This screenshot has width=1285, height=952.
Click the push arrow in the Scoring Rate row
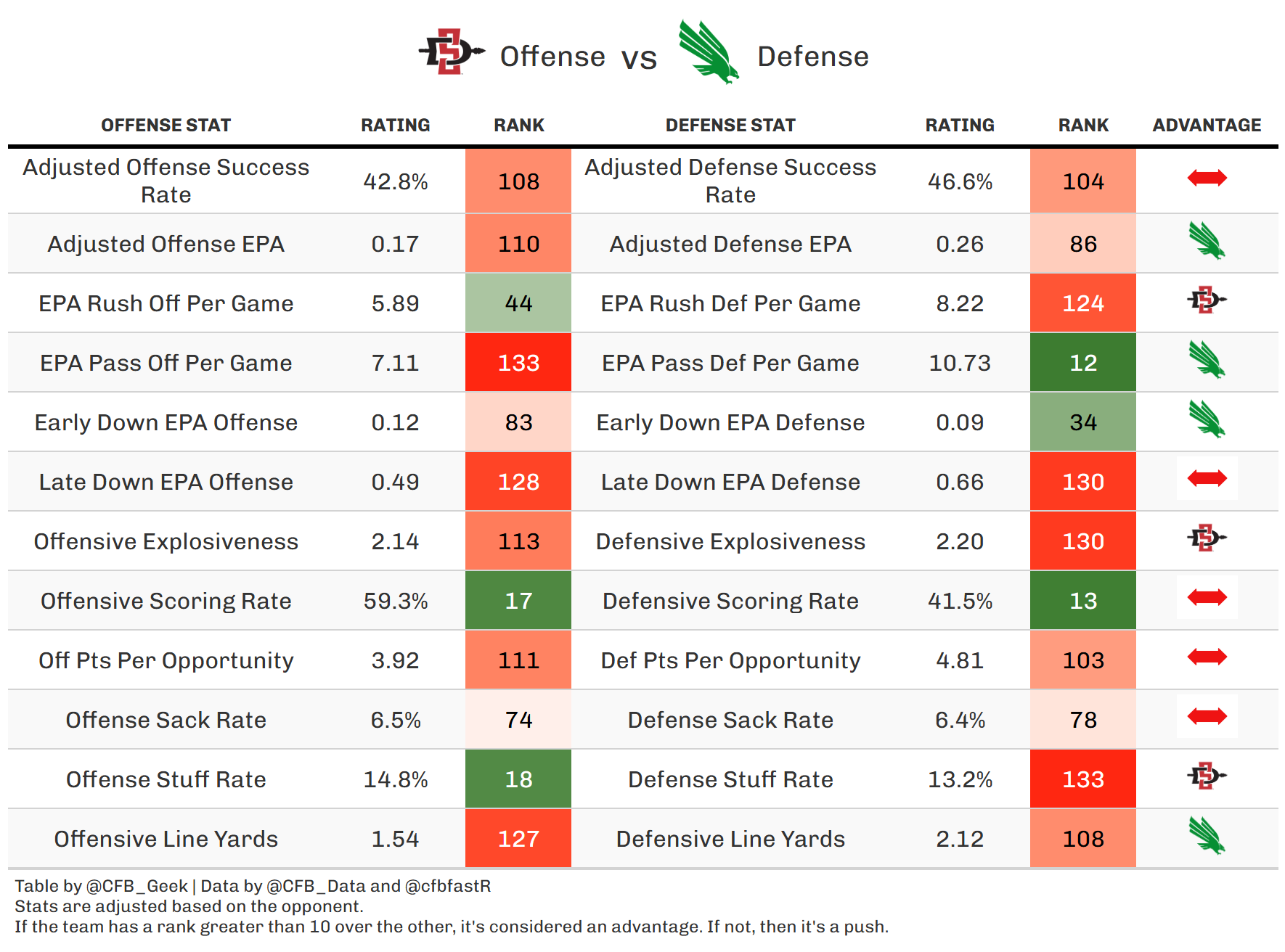1207,597
